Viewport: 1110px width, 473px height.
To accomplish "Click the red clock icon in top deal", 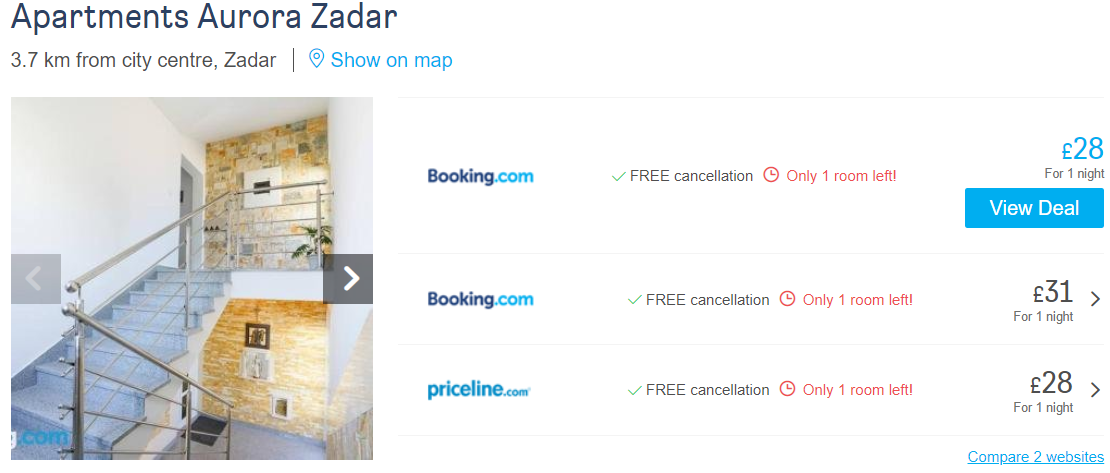I will tap(771, 175).
